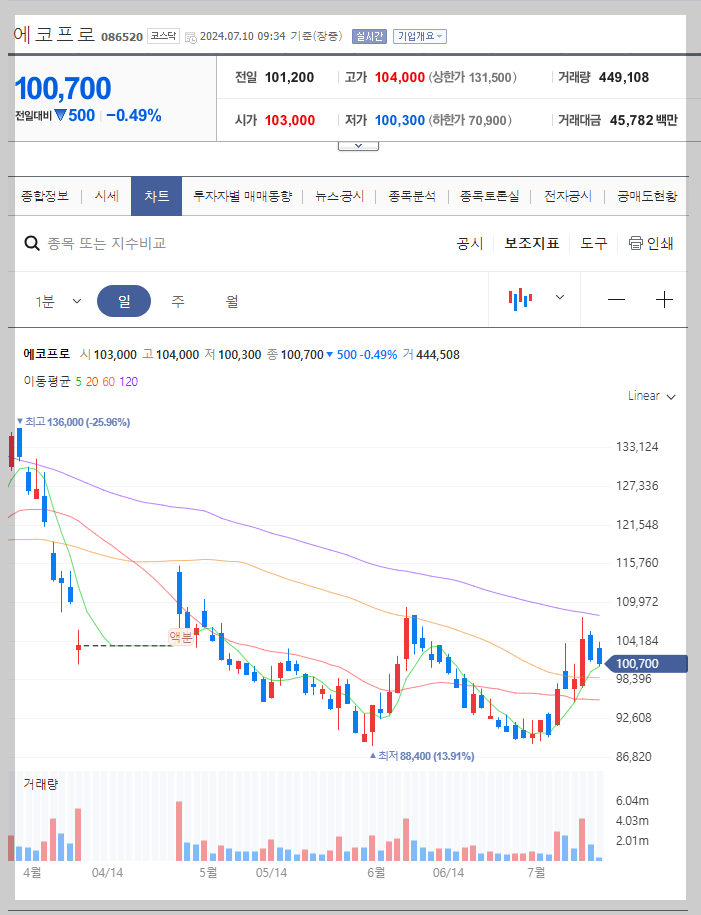The height and width of the screenshot is (915, 701).
Task: Open the 투자자별 매매동향 tab
Action: point(242,196)
